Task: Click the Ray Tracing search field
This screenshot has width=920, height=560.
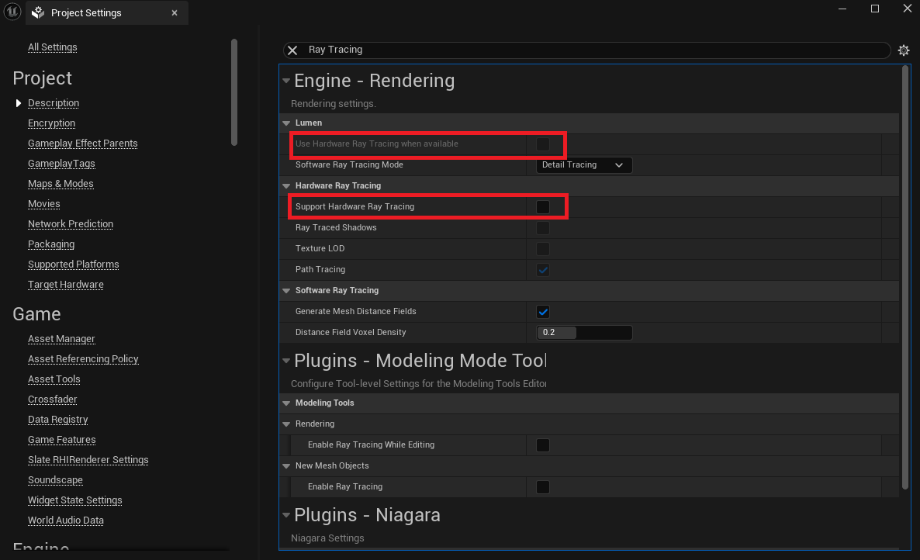Action: pyautogui.click(x=590, y=50)
